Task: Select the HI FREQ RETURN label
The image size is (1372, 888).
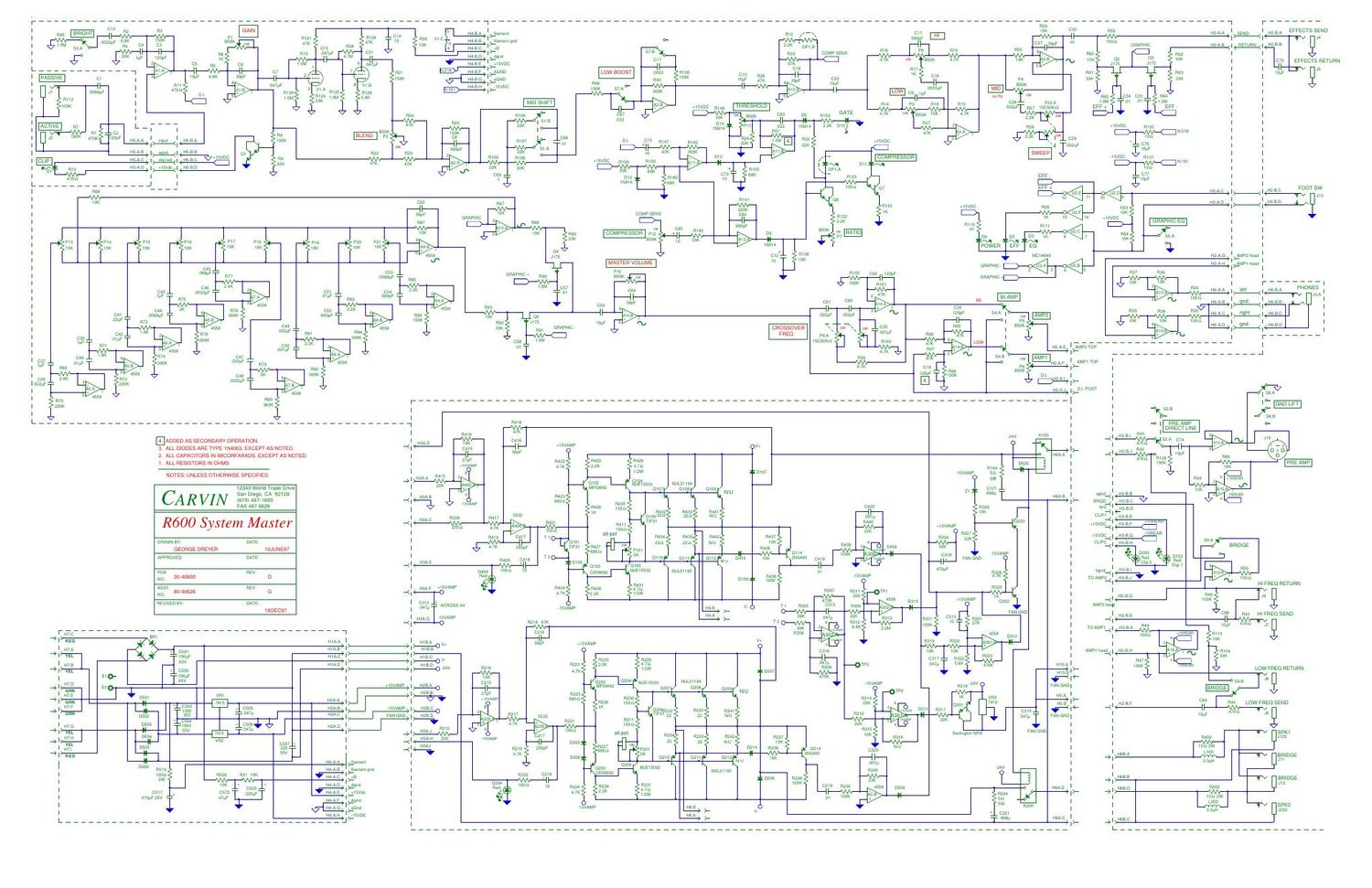Action: (x=1278, y=583)
